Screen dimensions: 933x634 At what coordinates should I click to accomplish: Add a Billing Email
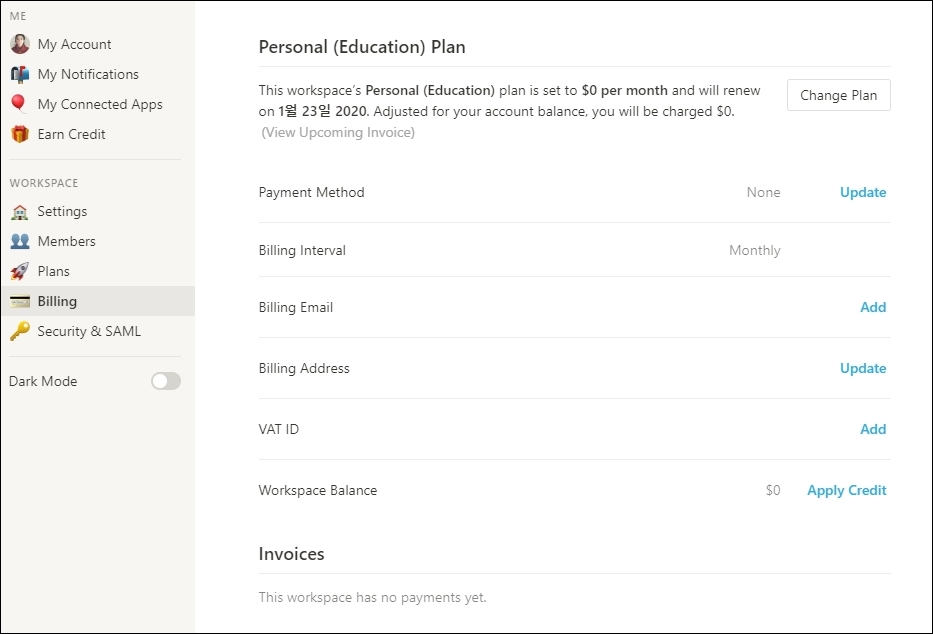coord(872,307)
